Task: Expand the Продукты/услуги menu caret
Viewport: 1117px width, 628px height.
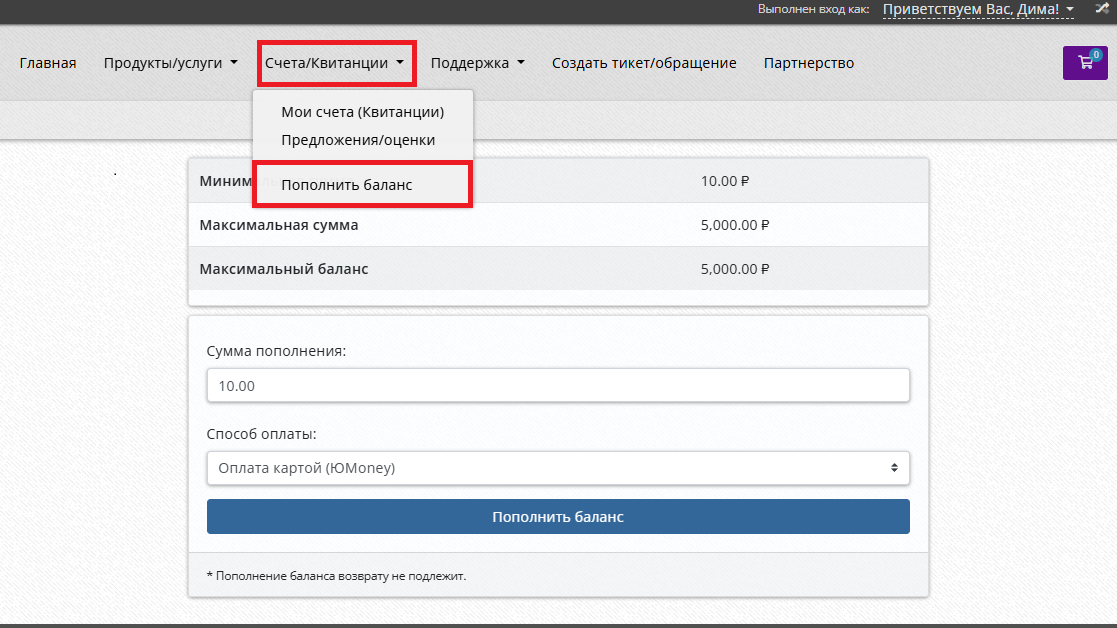Action: [234, 63]
